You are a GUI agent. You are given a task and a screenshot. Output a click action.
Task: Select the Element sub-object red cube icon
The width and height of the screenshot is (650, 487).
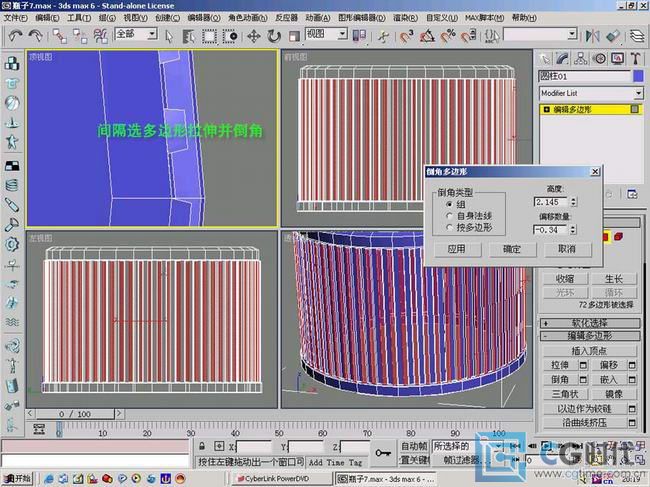(618, 237)
